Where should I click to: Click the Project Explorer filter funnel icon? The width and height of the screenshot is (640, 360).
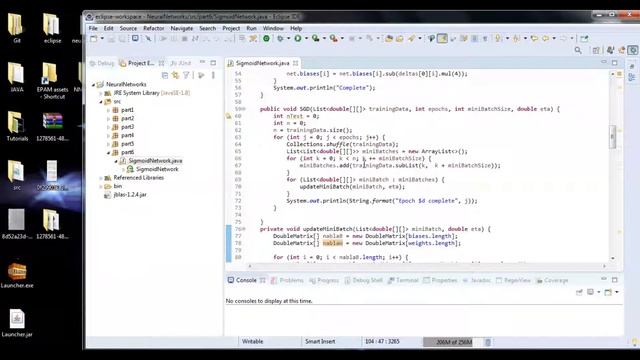[x=186, y=75]
